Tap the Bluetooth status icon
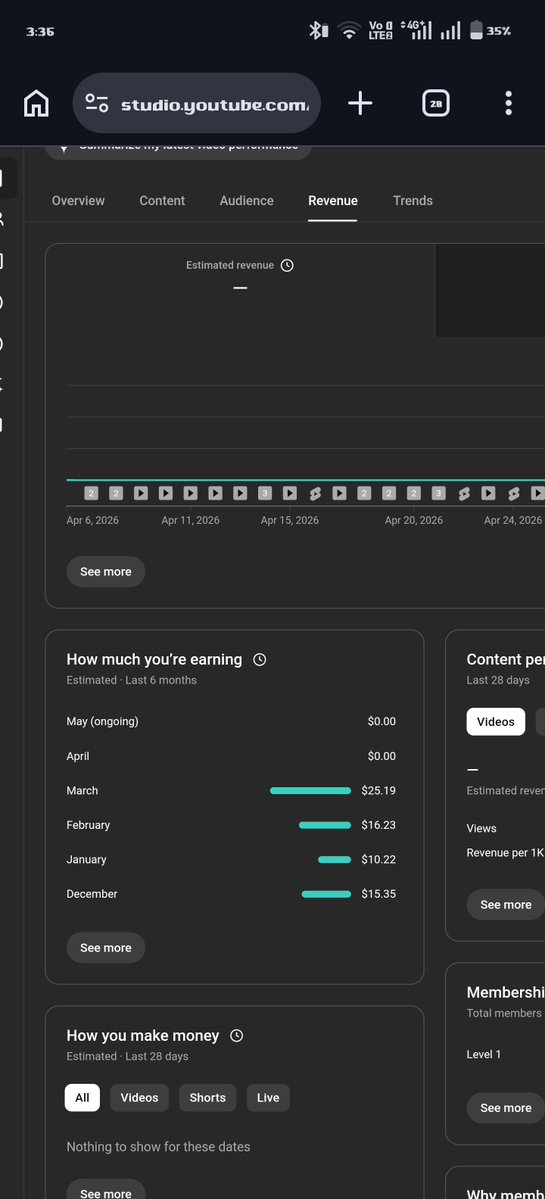Viewport: 545px width, 1199px height. (318, 31)
